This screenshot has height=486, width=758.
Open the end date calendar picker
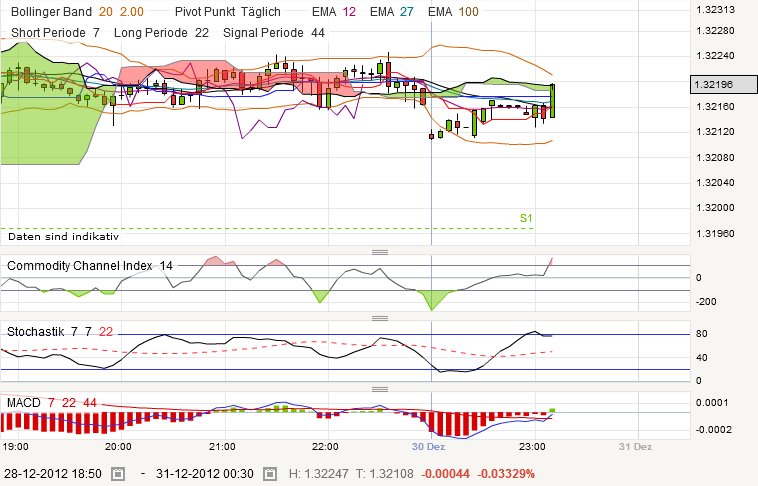point(268,473)
